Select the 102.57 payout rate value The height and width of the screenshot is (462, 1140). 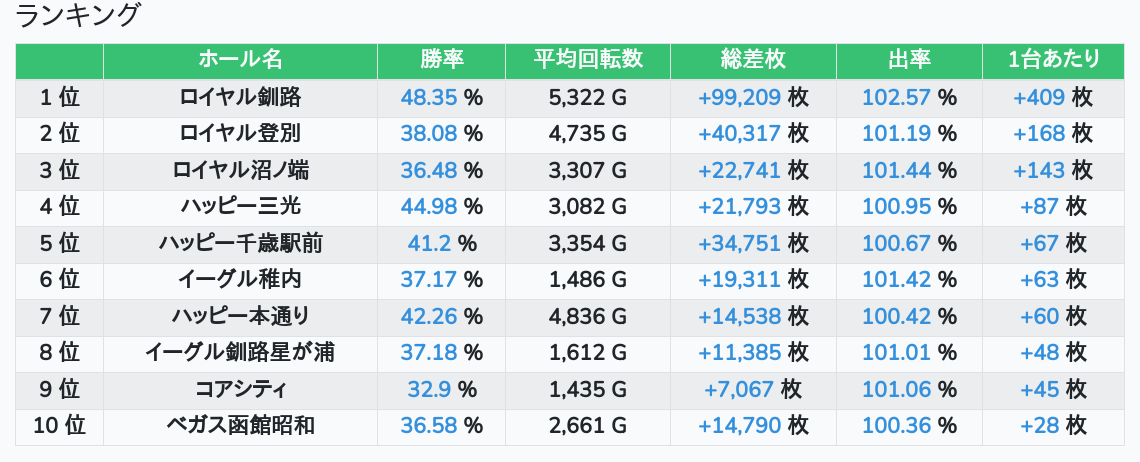896,97
